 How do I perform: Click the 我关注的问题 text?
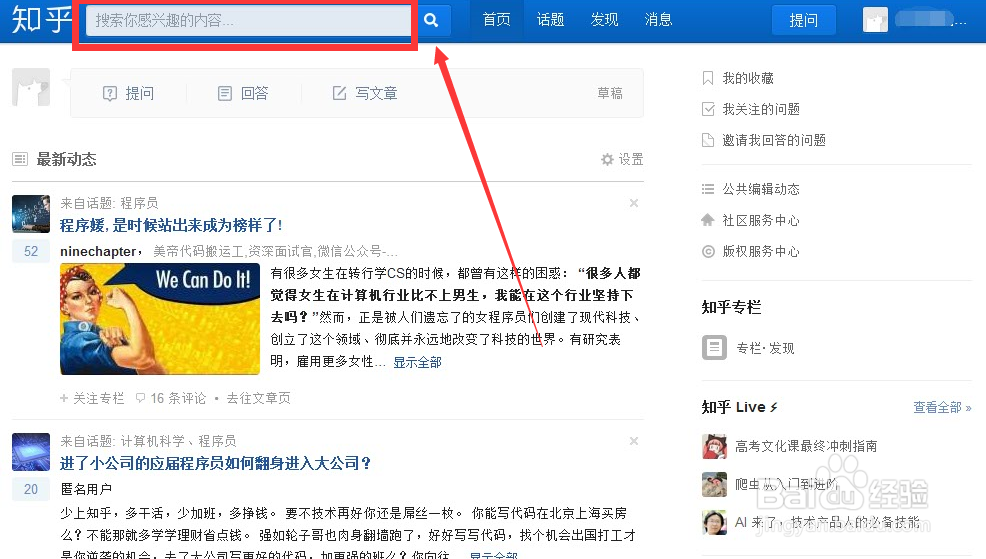point(761,109)
